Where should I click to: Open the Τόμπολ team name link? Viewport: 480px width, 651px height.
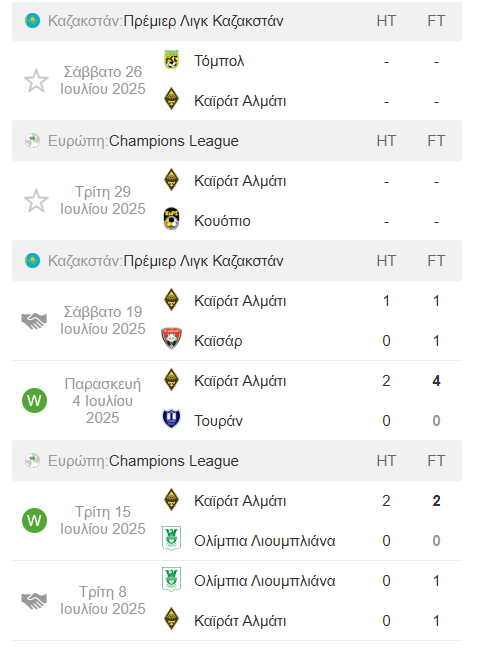pyautogui.click(x=219, y=61)
